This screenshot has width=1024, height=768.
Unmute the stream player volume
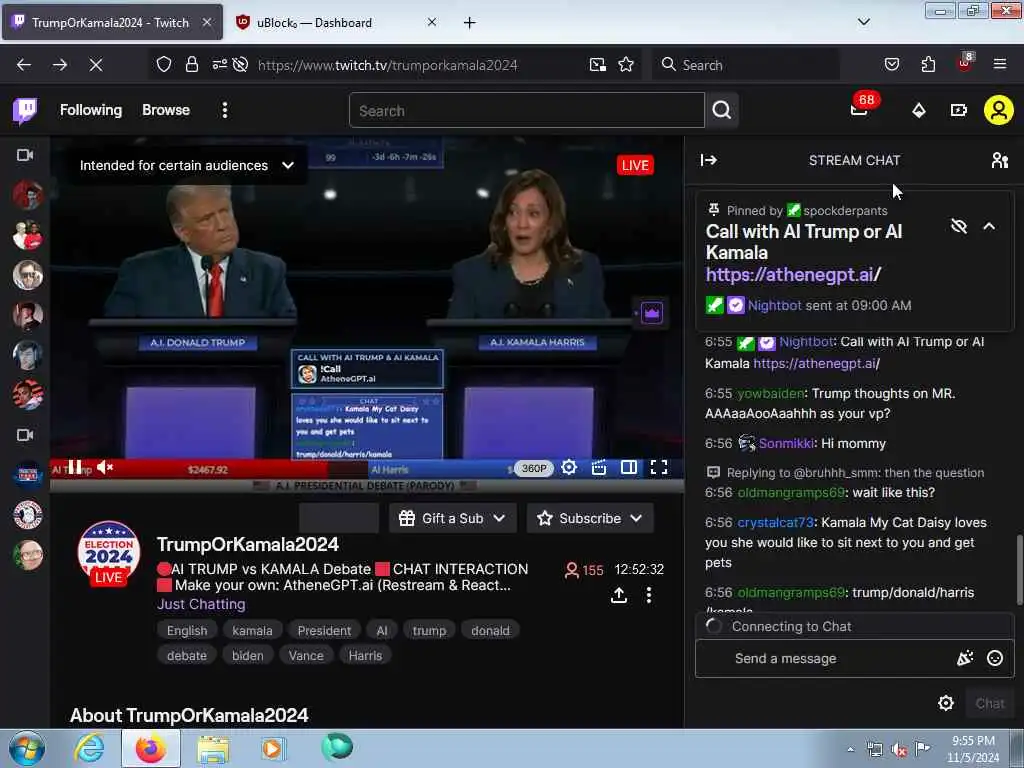(x=105, y=467)
